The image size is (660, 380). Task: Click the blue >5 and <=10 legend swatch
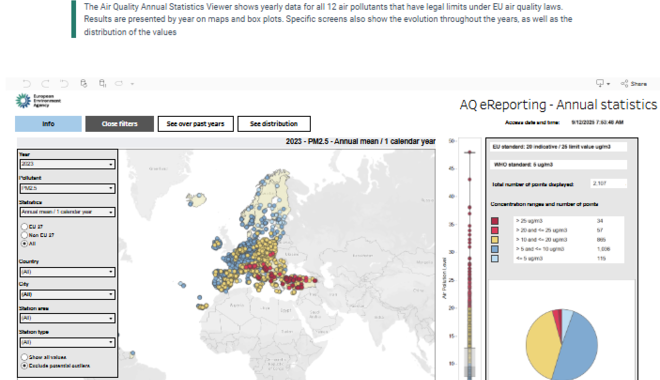point(495,249)
